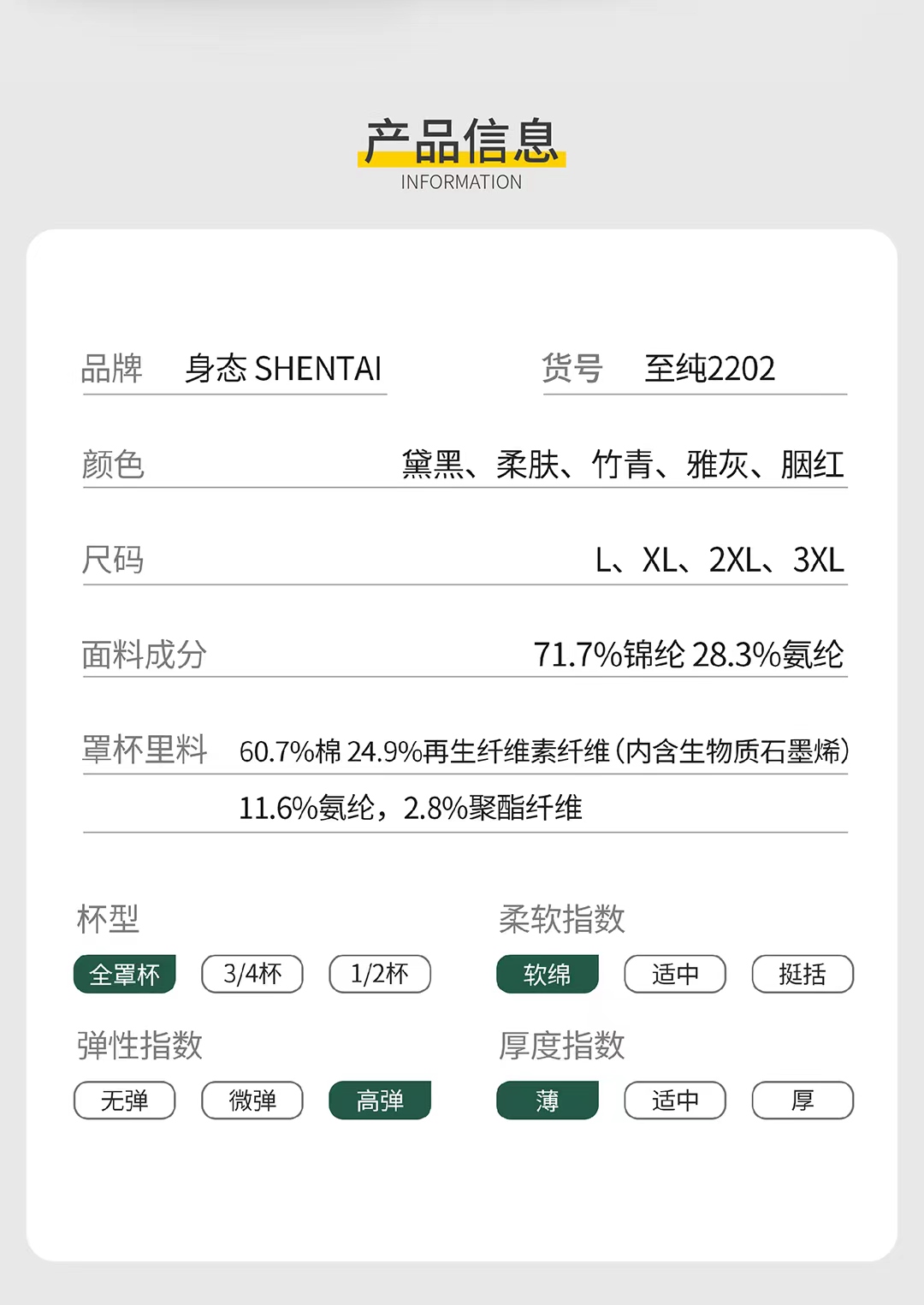The height and width of the screenshot is (1305, 924).
Task: Click the 产品信息 heading
Action: (x=462, y=141)
